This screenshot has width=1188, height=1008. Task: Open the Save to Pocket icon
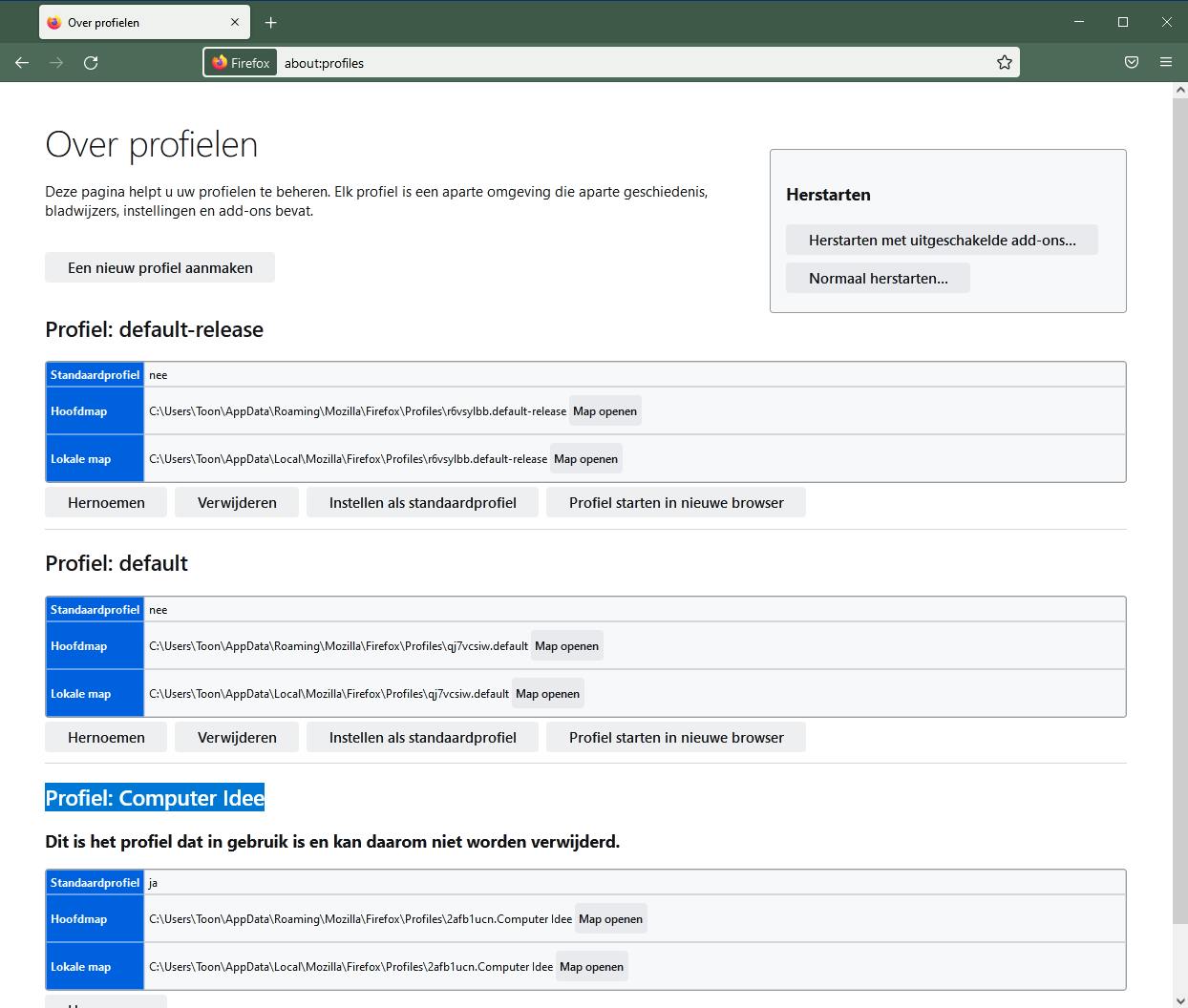point(1132,63)
